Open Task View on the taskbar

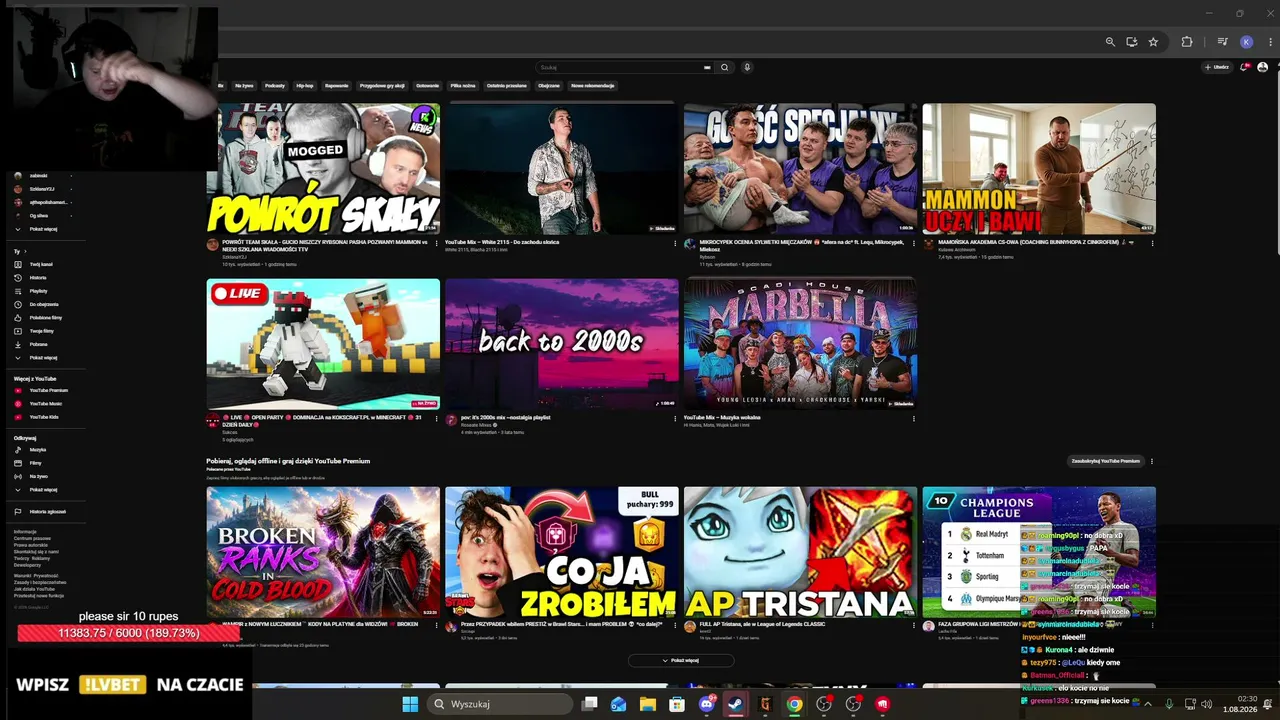pyautogui.click(x=589, y=704)
